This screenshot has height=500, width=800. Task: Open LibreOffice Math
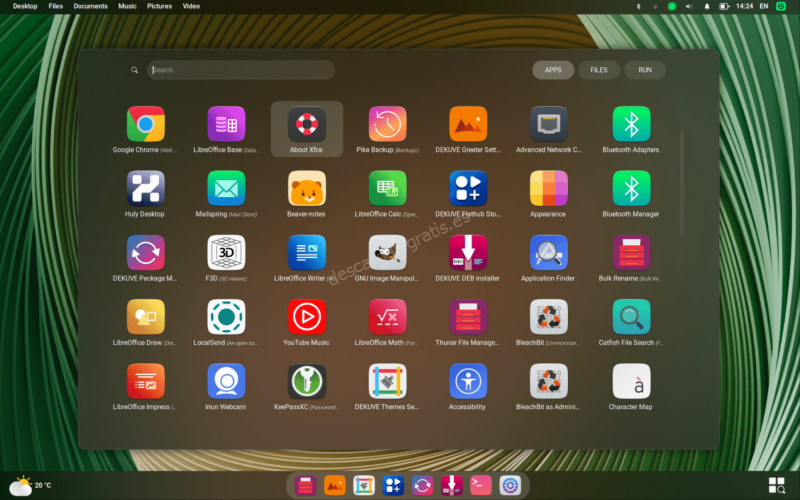(387, 317)
